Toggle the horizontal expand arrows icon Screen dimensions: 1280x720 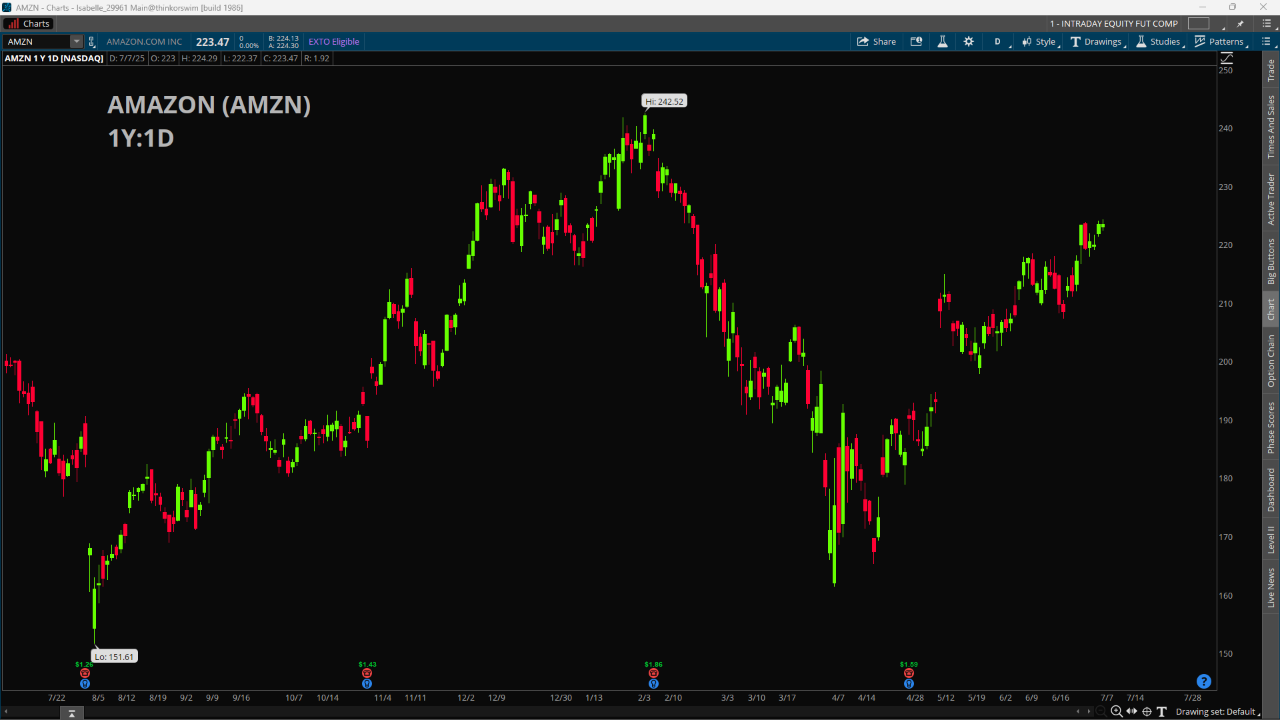[1132, 712]
